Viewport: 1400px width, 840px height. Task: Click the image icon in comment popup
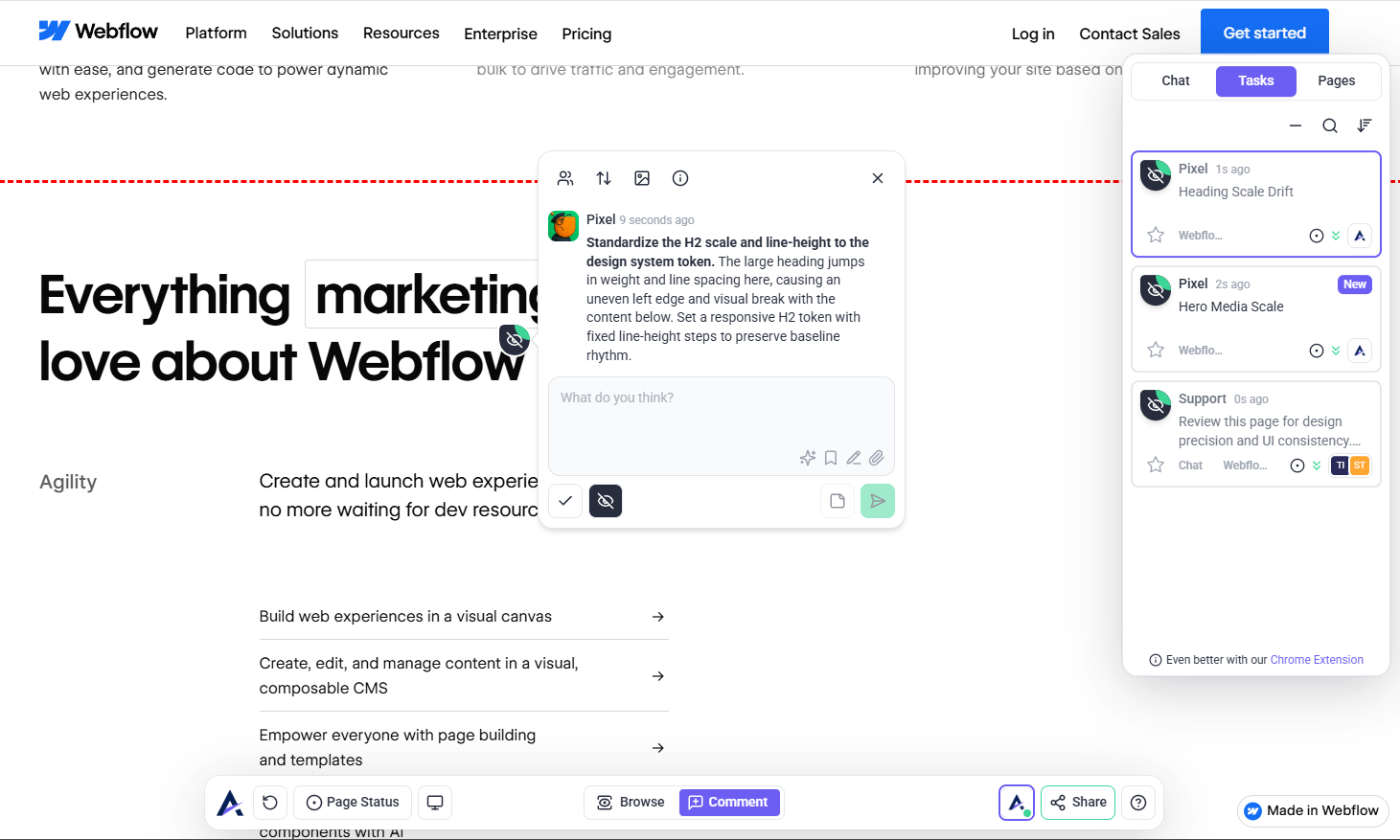coord(642,178)
